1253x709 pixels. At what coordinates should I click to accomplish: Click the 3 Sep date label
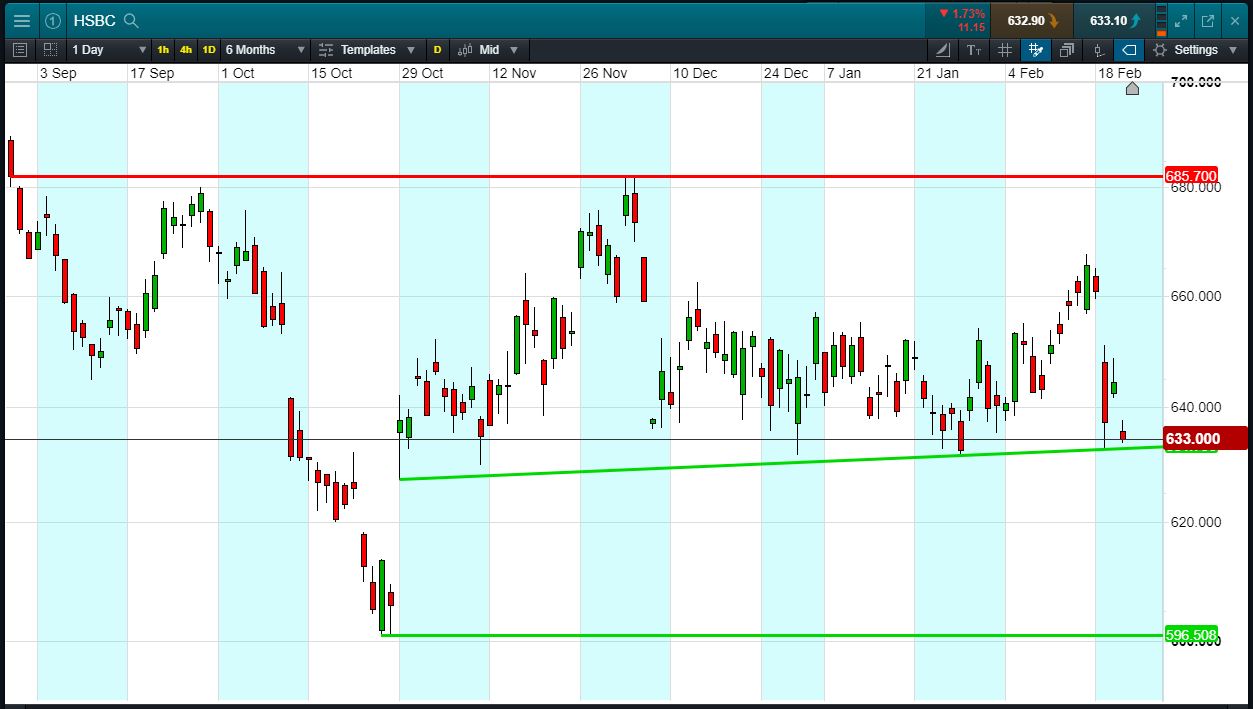[x=58, y=73]
